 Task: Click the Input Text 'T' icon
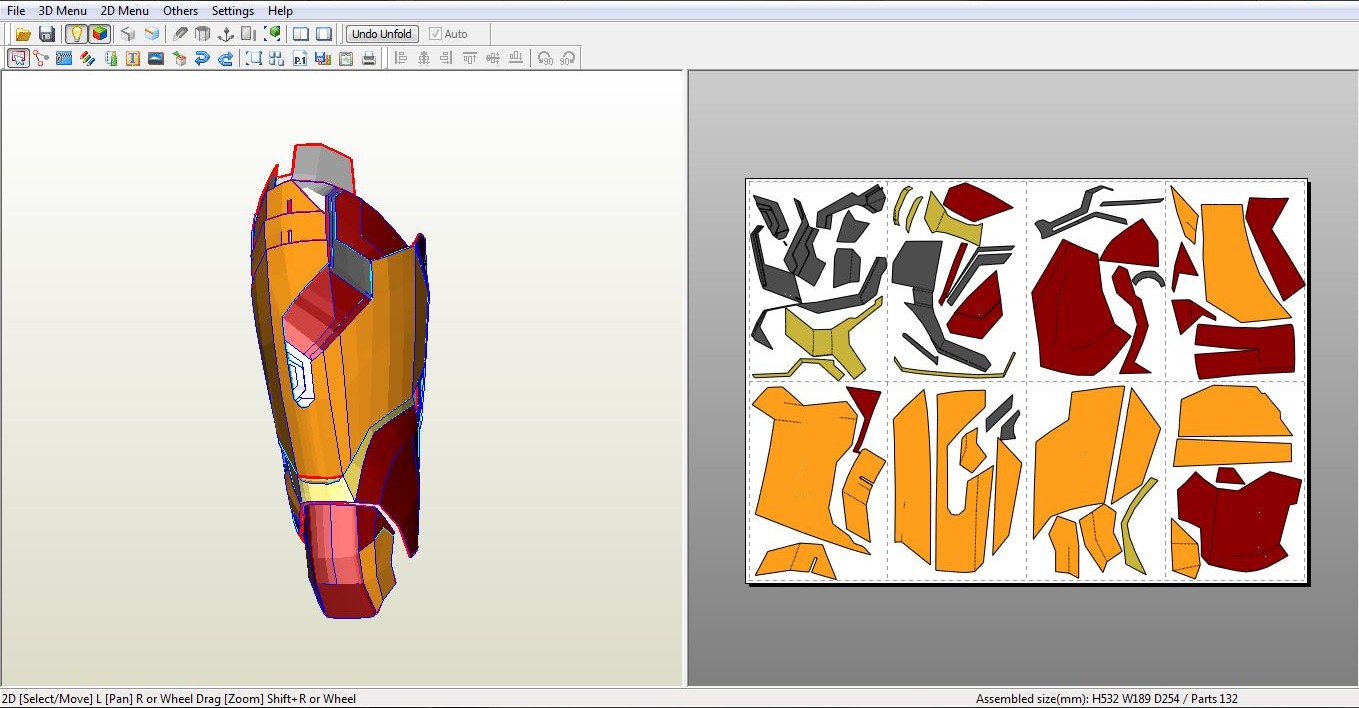pyautogui.click(x=133, y=58)
